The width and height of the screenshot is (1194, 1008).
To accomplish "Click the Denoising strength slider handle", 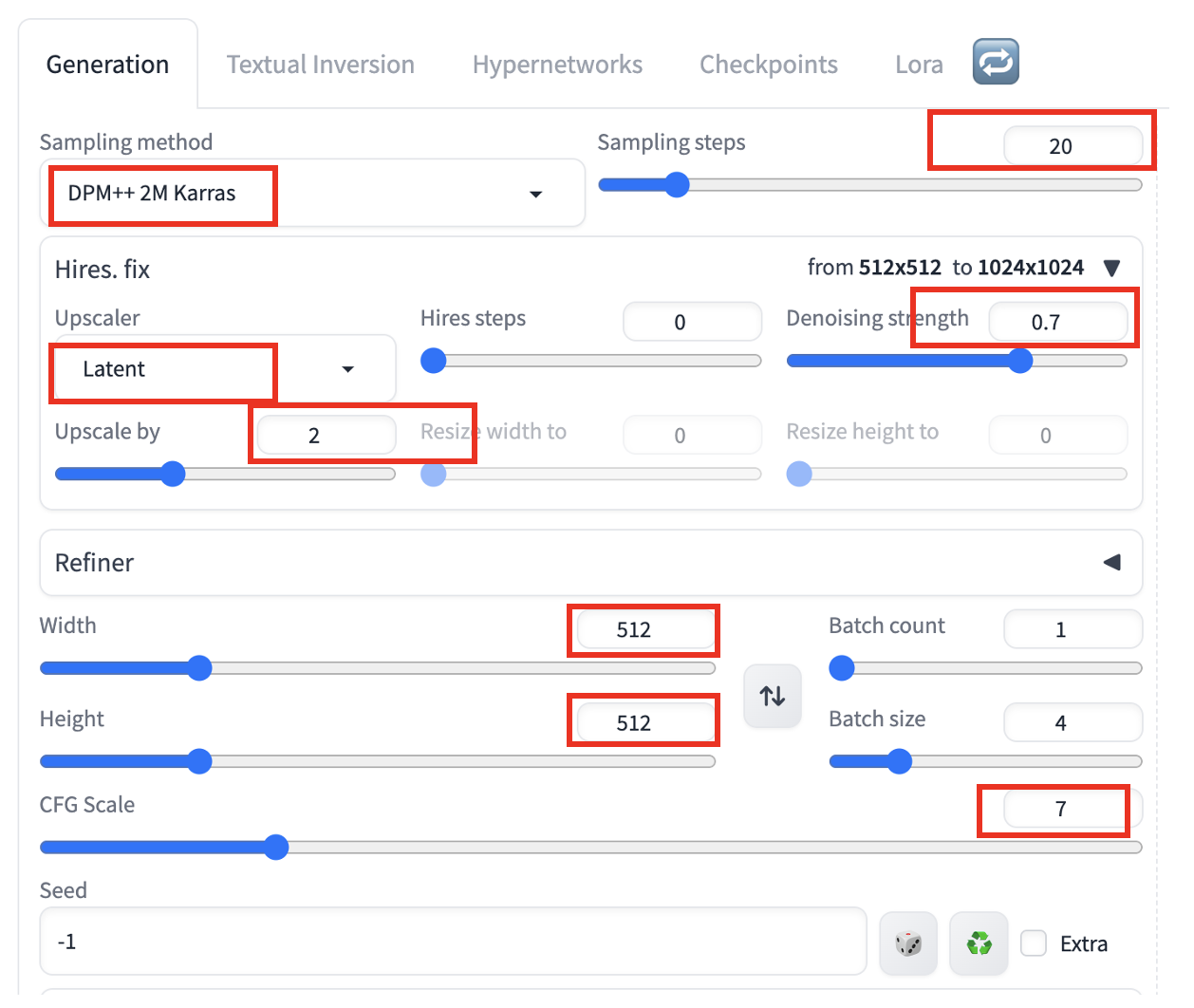I will (x=1020, y=361).
